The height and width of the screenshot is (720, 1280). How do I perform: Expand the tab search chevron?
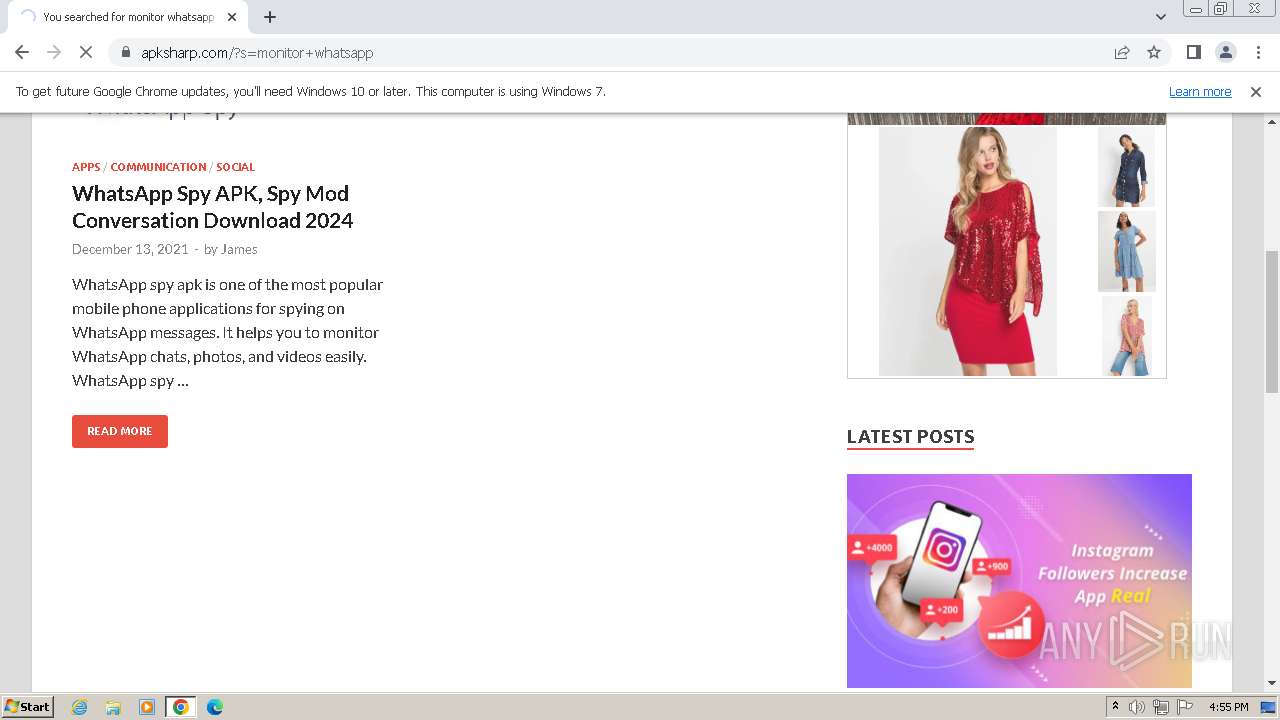coord(1160,17)
